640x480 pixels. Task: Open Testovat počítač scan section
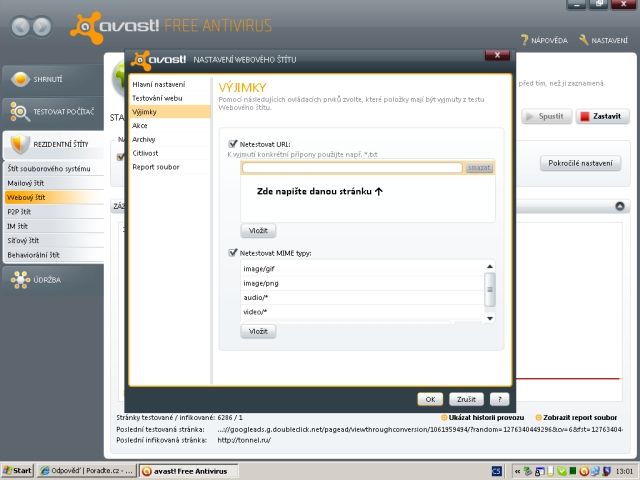53,111
